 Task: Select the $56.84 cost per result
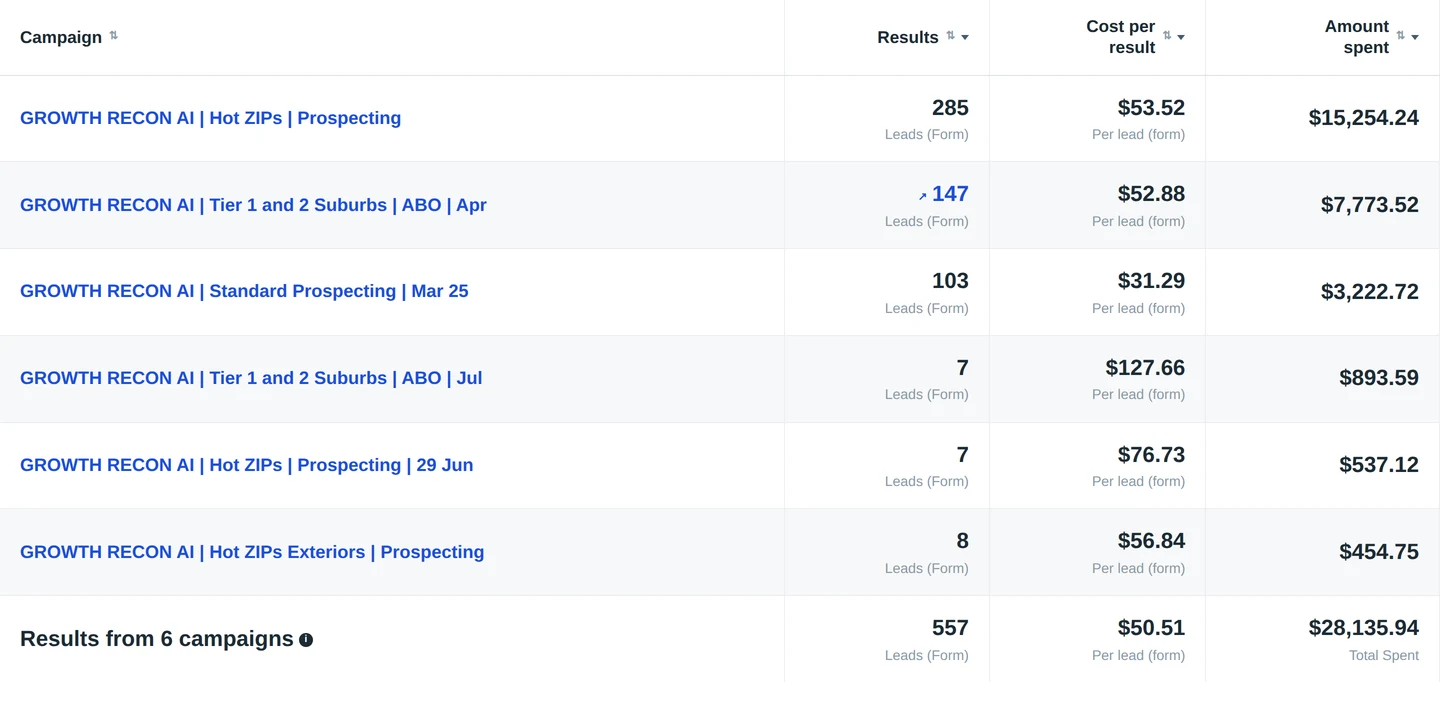pos(1151,541)
